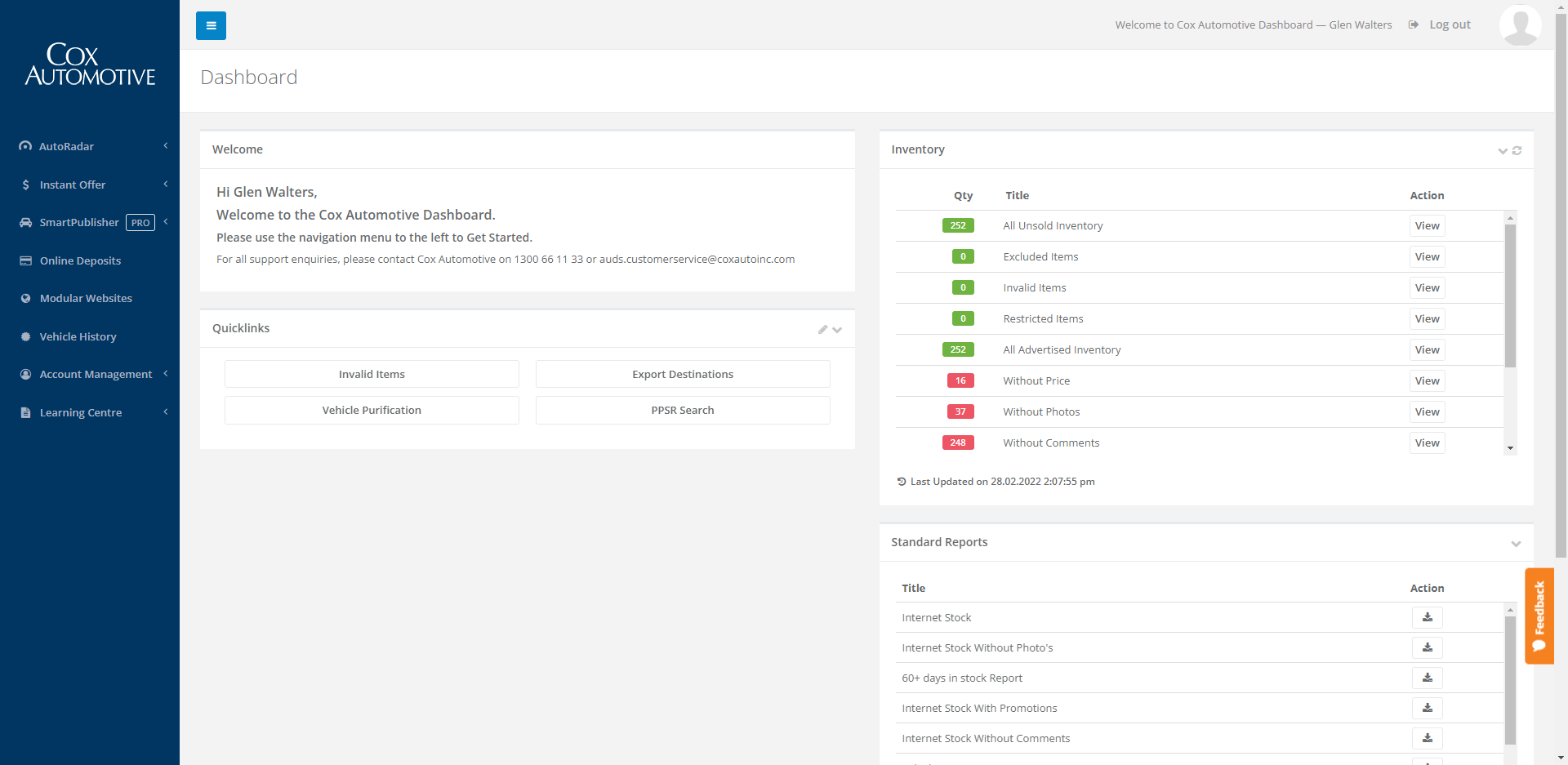Expand the Account Management submenu arrow
This screenshot has height=765, width=1568.
(x=166, y=373)
